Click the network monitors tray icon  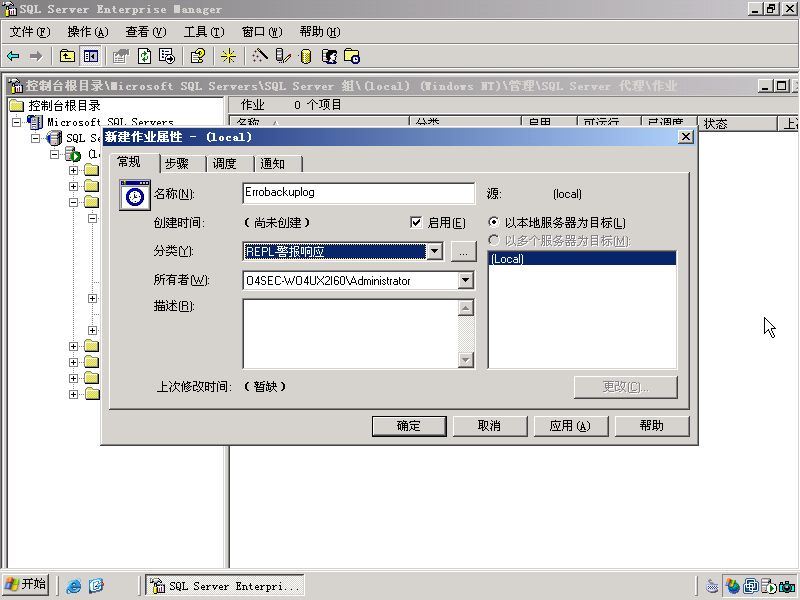click(751, 586)
